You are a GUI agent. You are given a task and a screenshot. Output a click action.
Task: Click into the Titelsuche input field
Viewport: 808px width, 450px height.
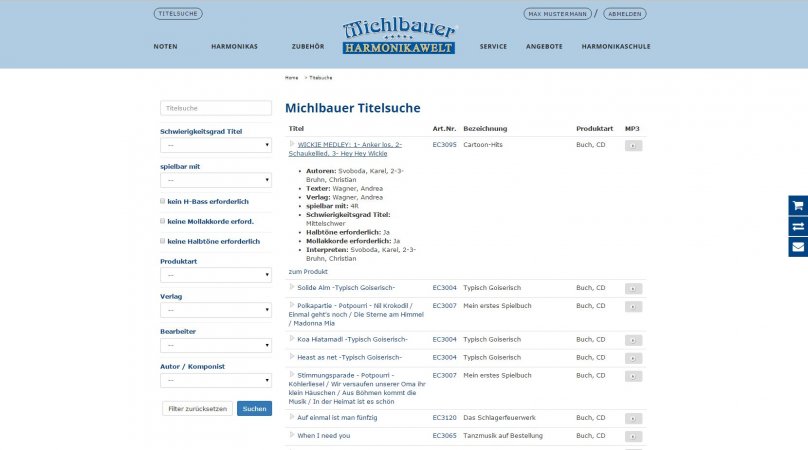point(215,108)
